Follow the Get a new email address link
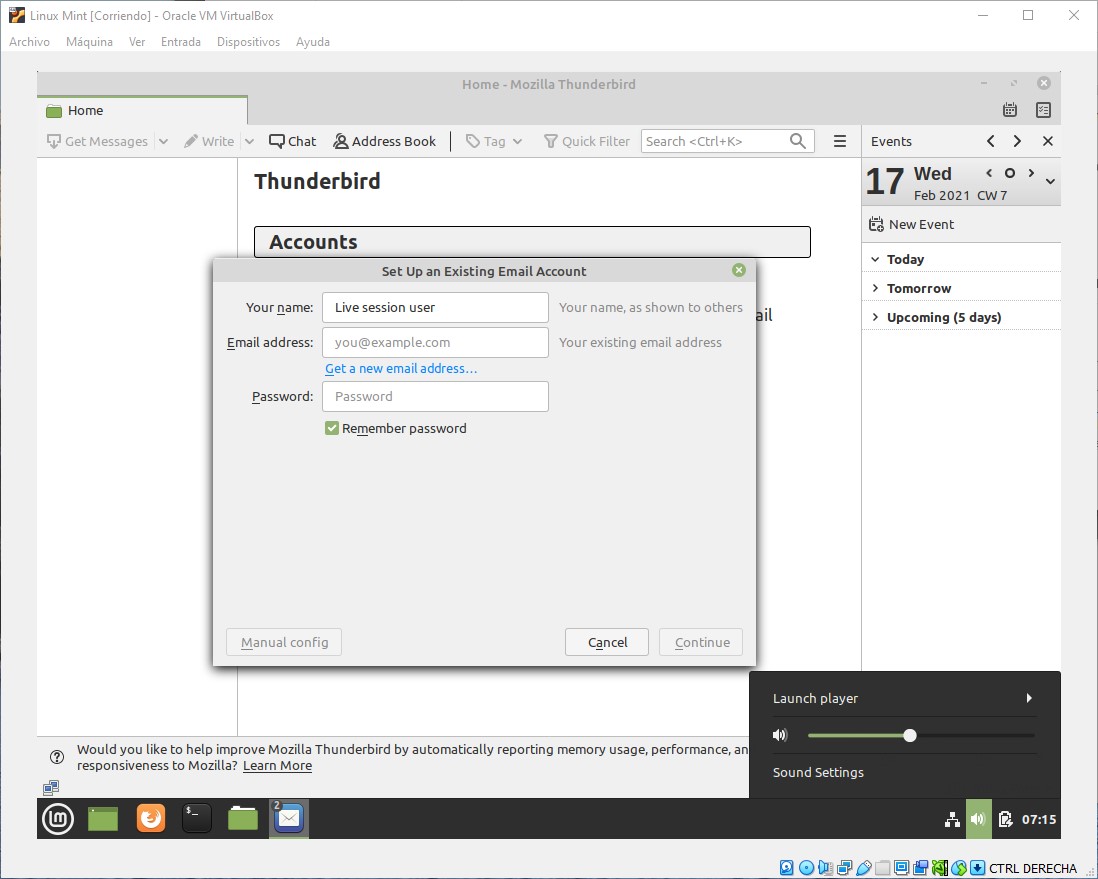 click(x=401, y=369)
